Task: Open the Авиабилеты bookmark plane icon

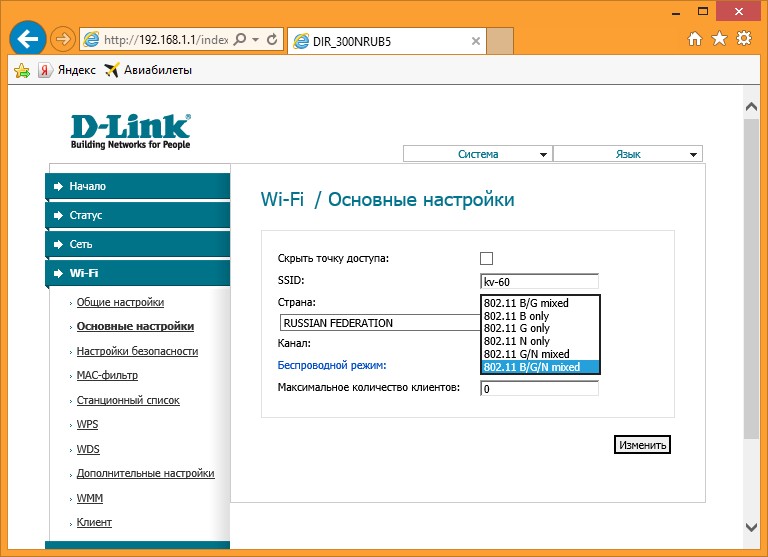Action: point(112,70)
